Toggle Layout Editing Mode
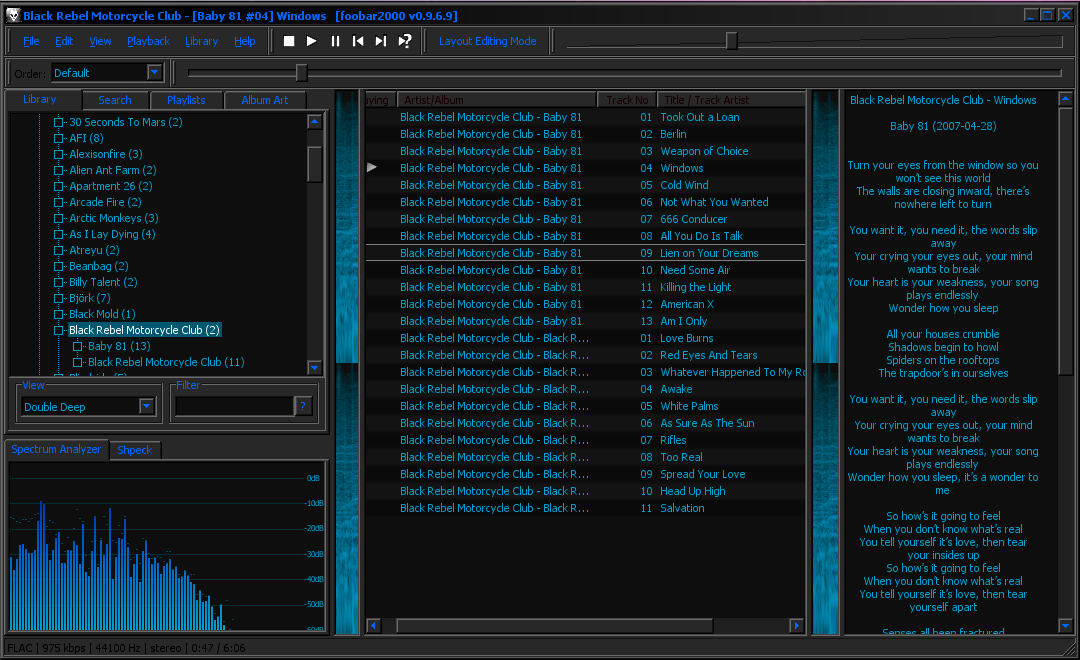This screenshot has width=1080, height=660. tap(486, 41)
